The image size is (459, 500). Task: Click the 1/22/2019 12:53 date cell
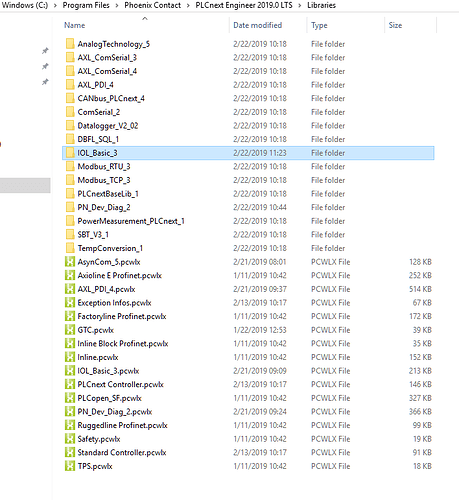(260, 330)
